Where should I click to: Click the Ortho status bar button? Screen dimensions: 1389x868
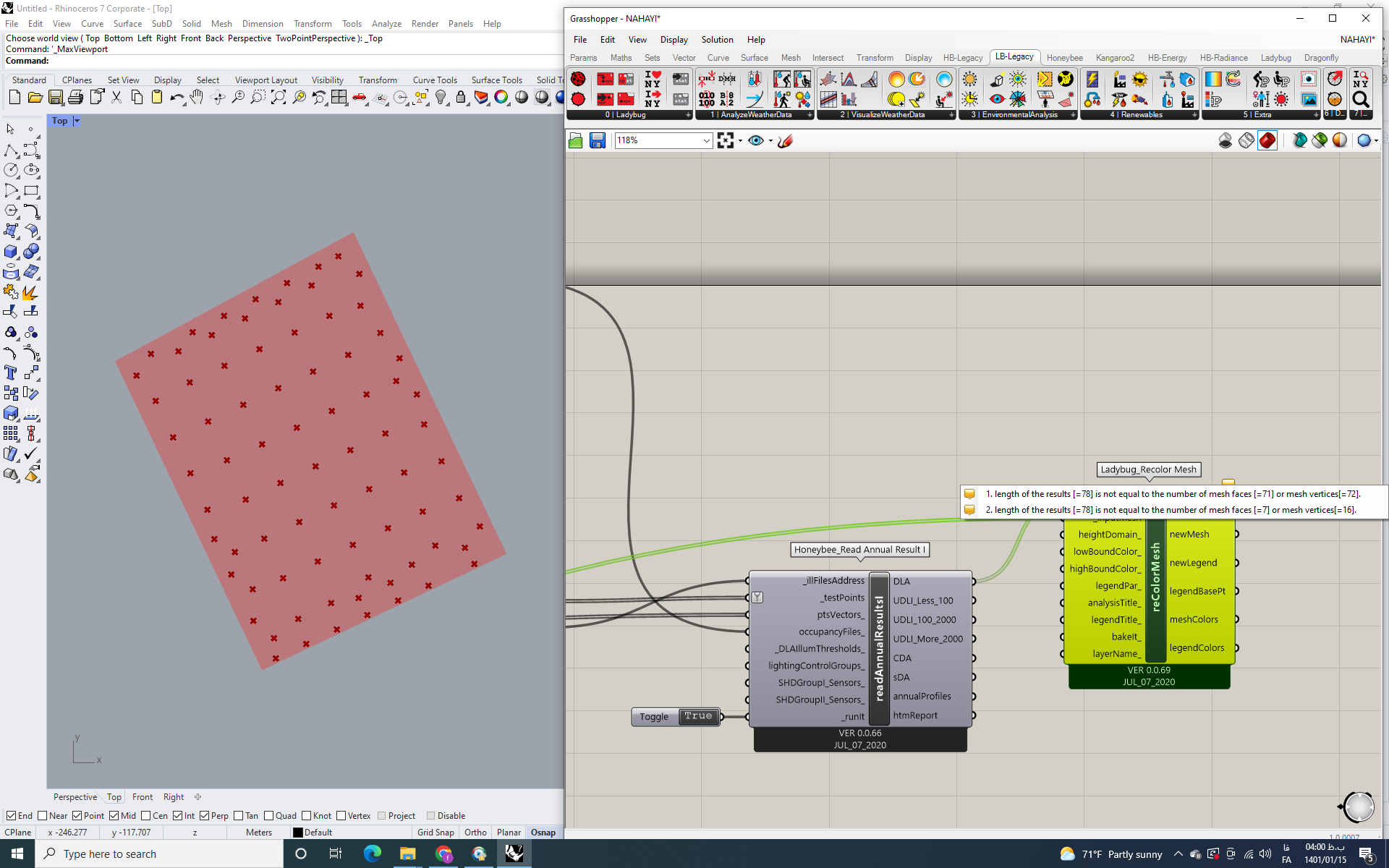coord(475,833)
